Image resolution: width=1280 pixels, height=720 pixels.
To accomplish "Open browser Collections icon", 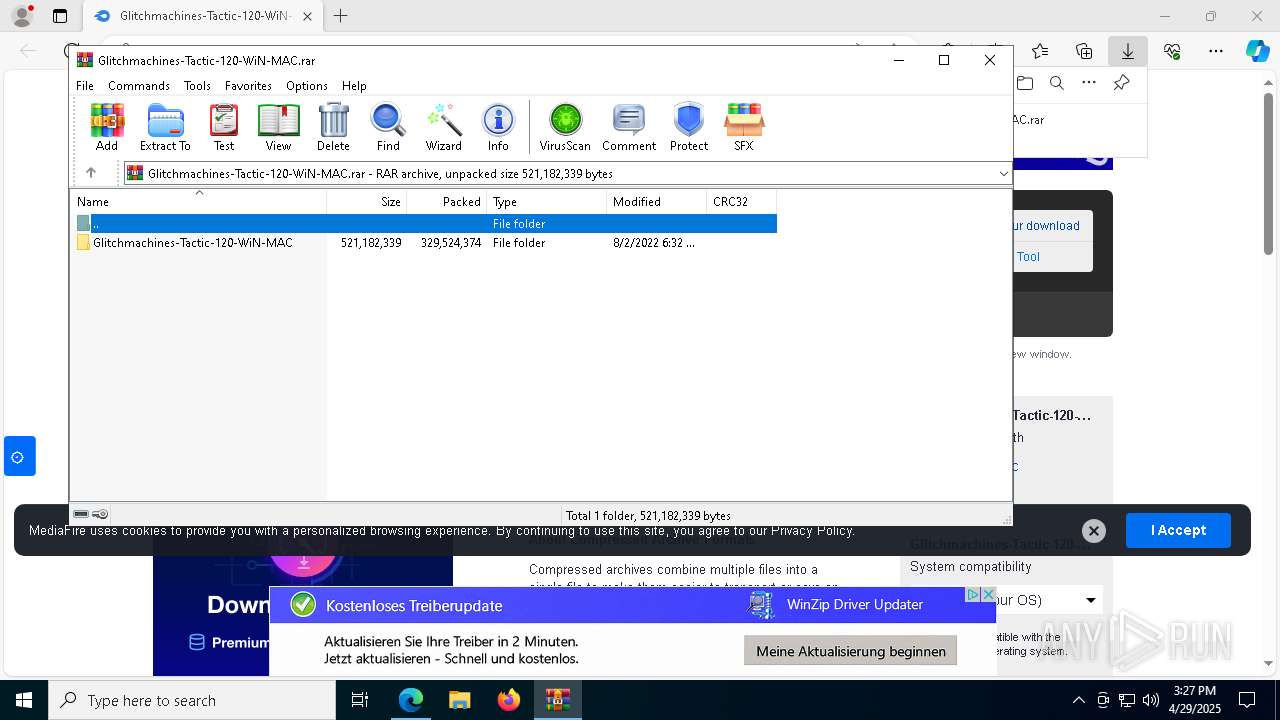I will 1084,51.
